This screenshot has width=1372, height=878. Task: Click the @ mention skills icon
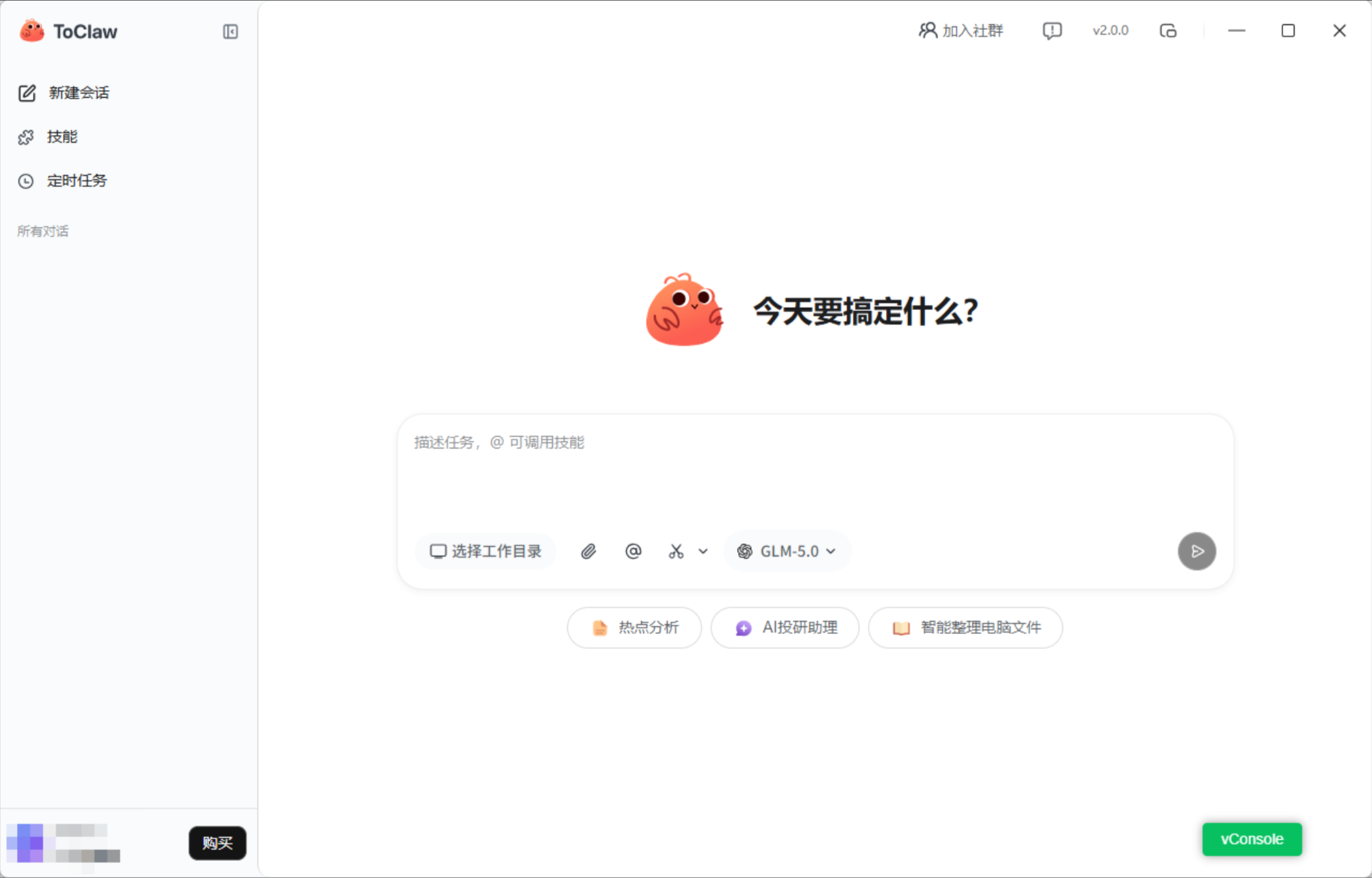[x=633, y=551]
